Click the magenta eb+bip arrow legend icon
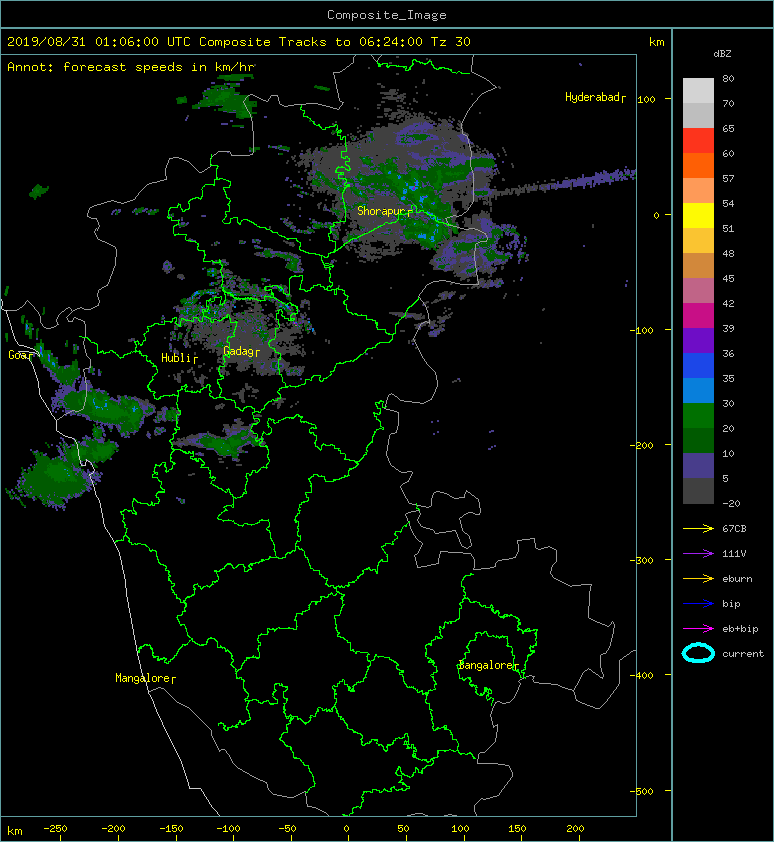This screenshot has width=774, height=842. click(x=698, y=629)
